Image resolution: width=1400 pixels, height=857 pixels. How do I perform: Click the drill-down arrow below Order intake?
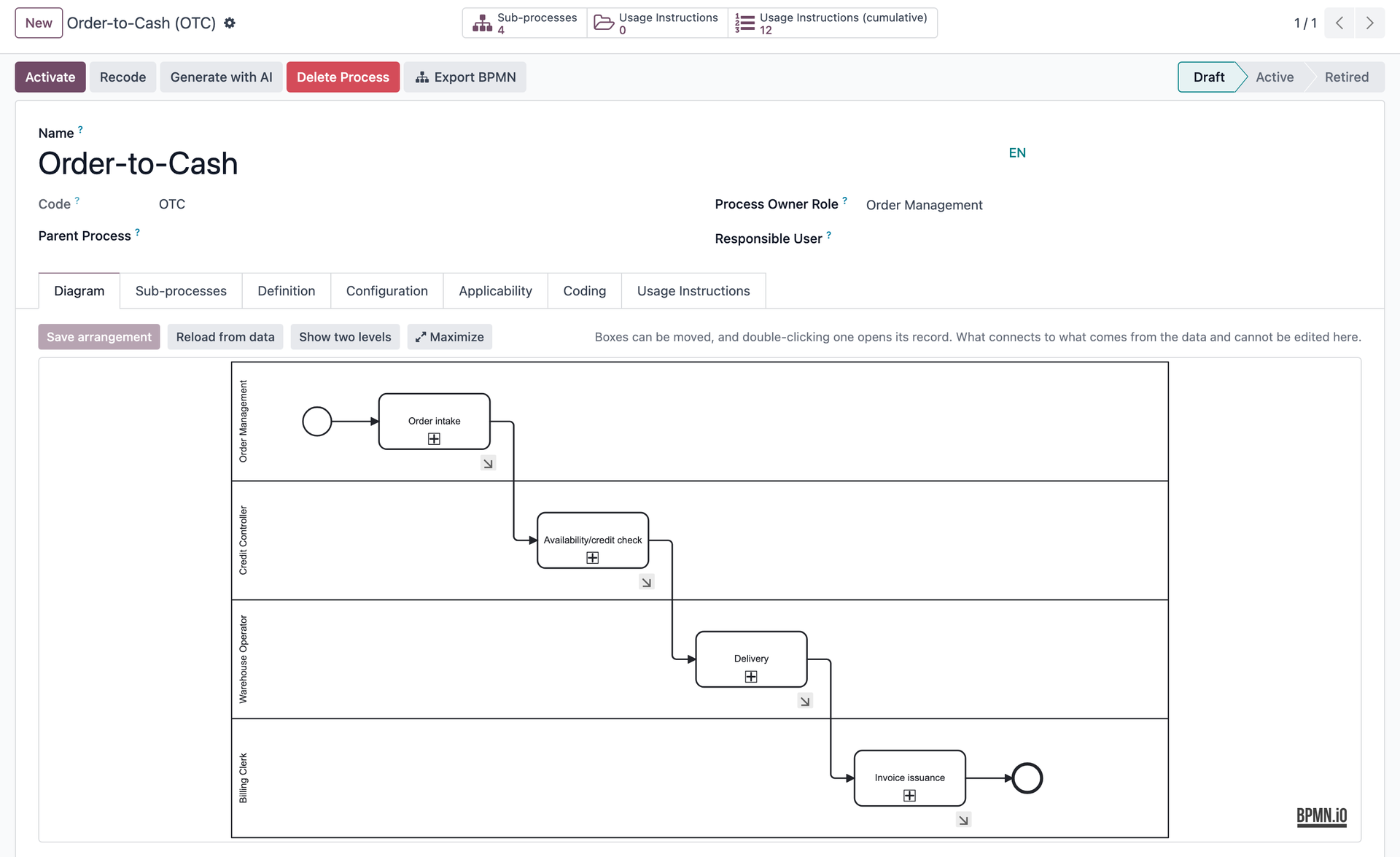pyautogui.click(x=488, y=463)
